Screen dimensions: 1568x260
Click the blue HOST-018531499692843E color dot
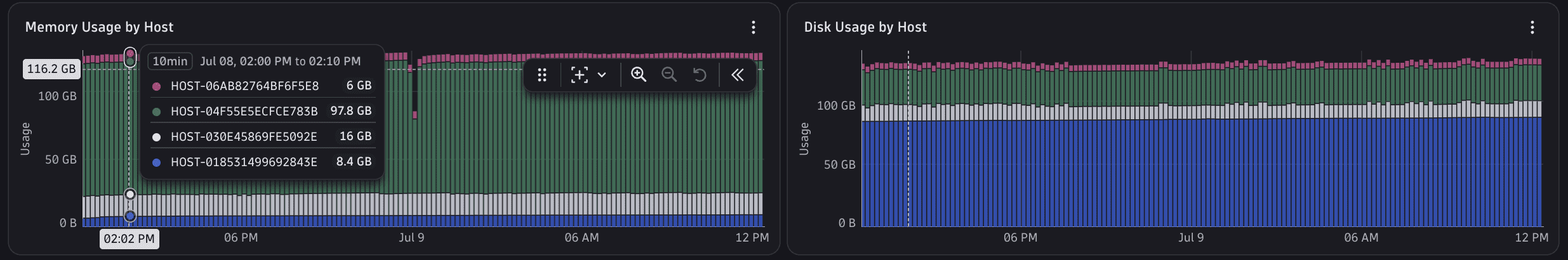[x=156, y=162]
